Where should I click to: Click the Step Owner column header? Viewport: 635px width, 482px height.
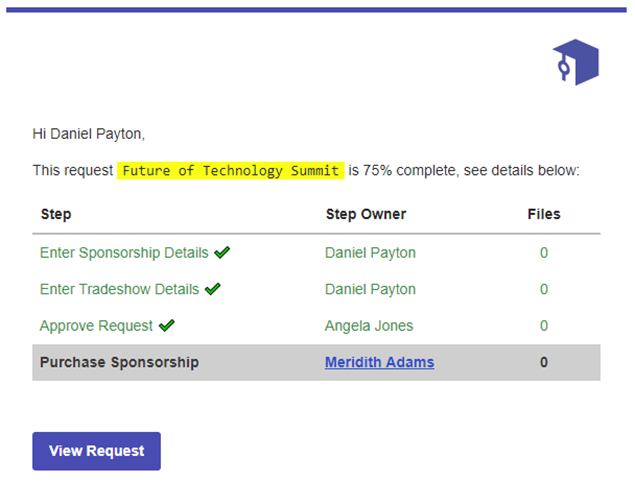pos(366,214)
